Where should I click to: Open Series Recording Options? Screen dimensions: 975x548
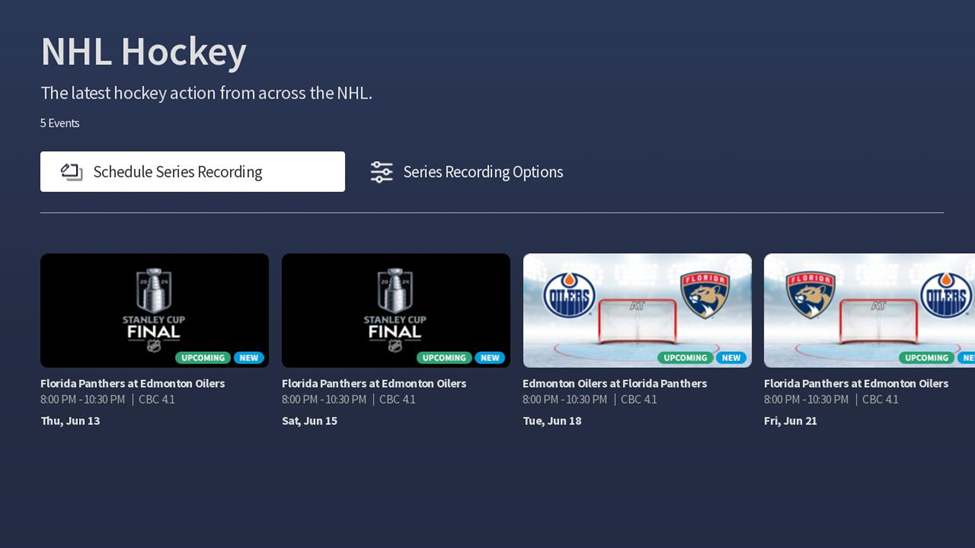(467, 172)
